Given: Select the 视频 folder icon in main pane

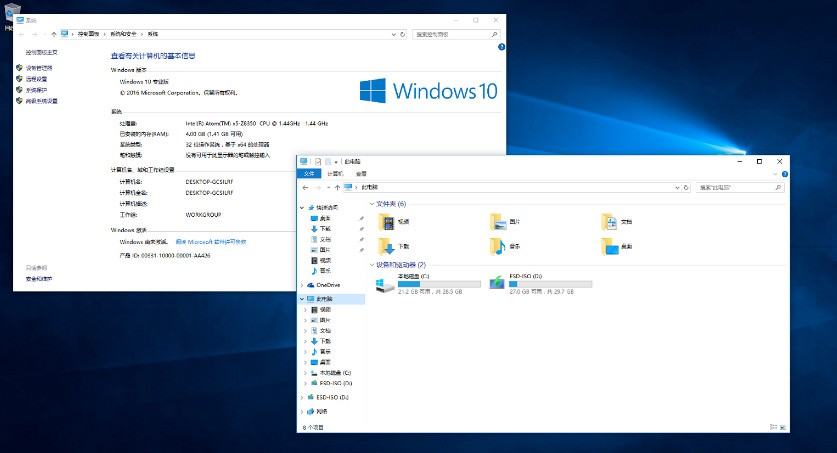Looking at the screenshot, I should click(387, 222).
